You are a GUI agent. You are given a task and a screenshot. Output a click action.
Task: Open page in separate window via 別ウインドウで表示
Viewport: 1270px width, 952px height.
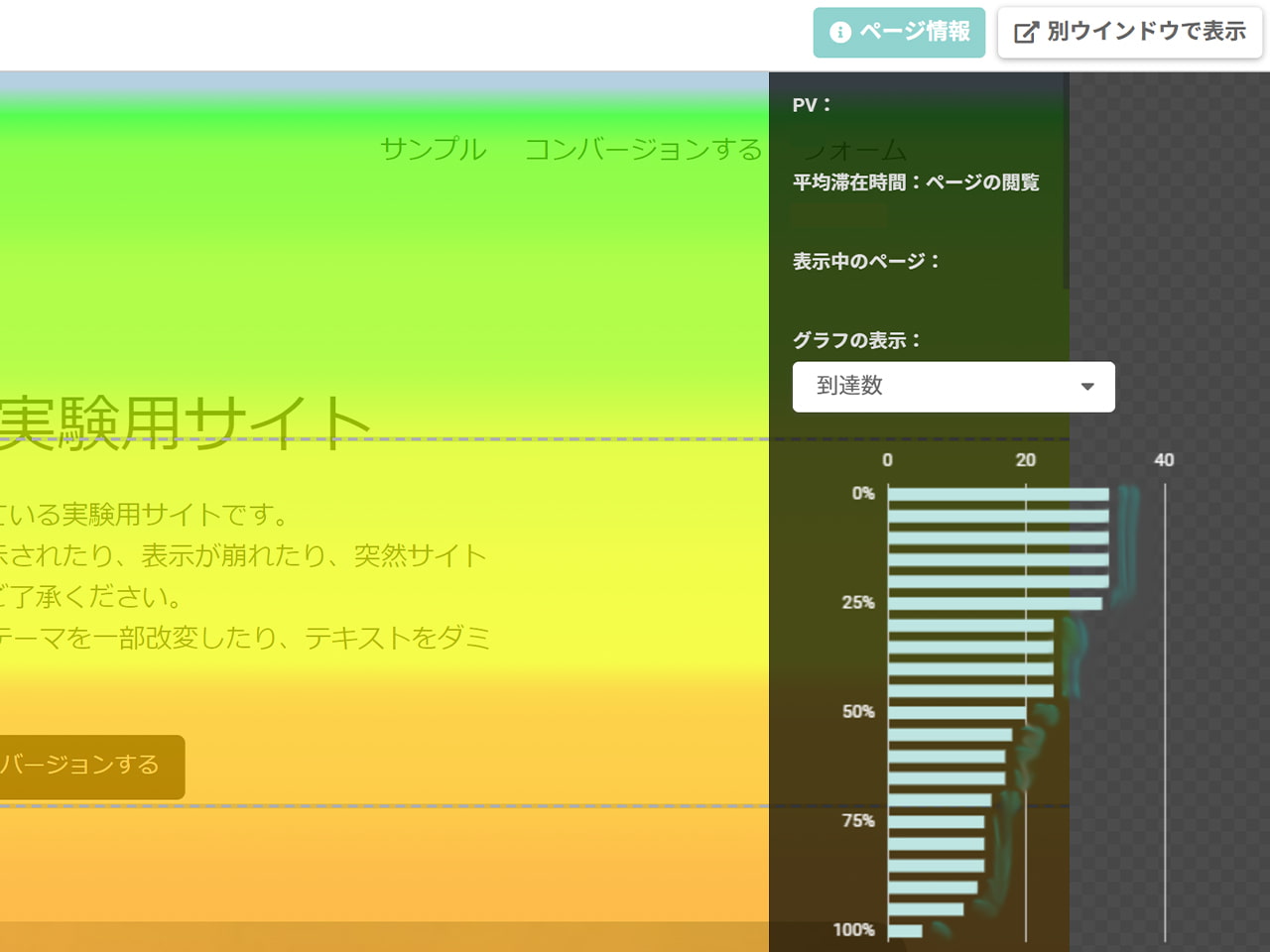point(1129,33)
